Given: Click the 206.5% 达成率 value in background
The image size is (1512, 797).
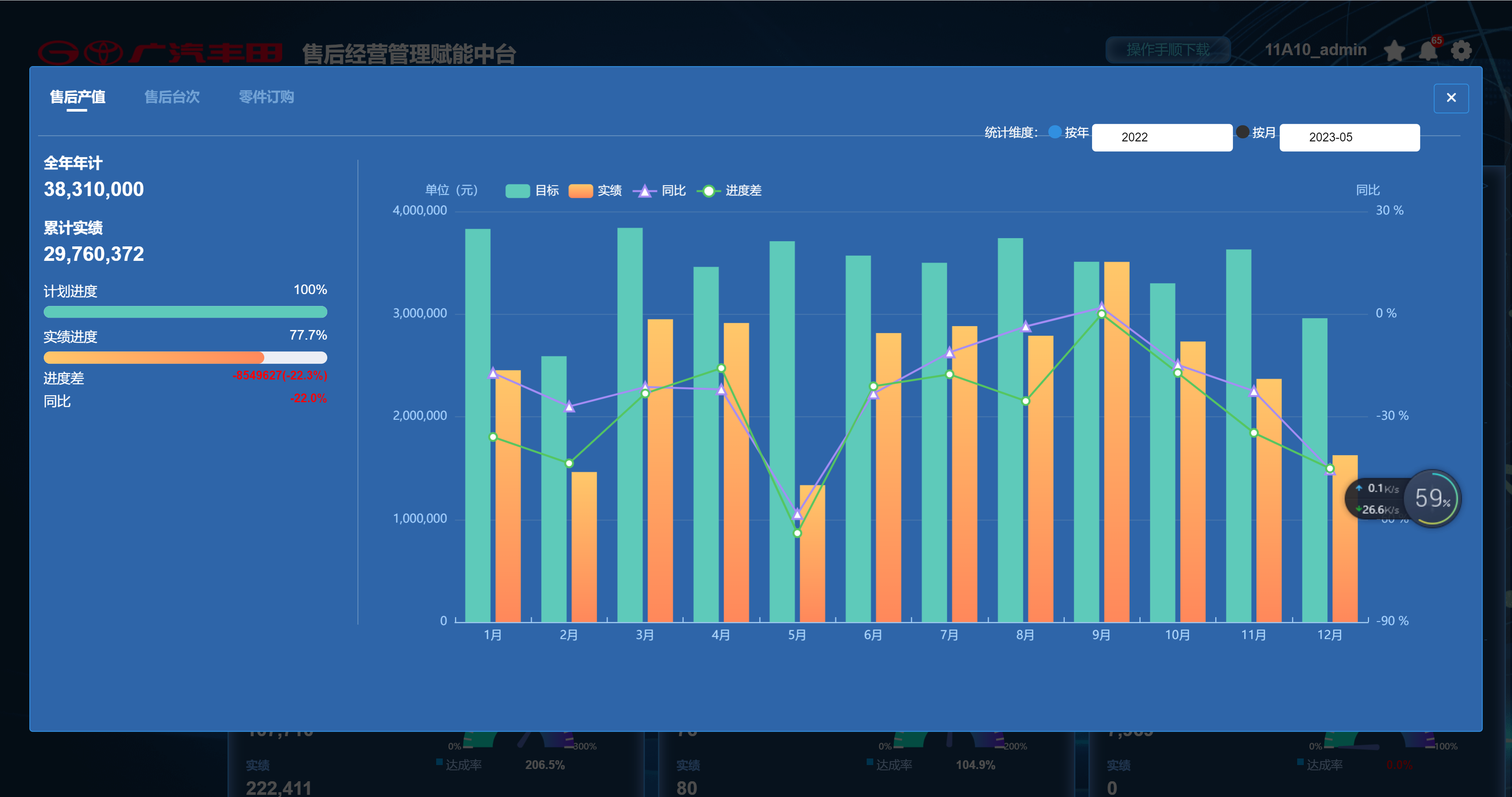Looking at the screenshot, I should tap(545, 765).
